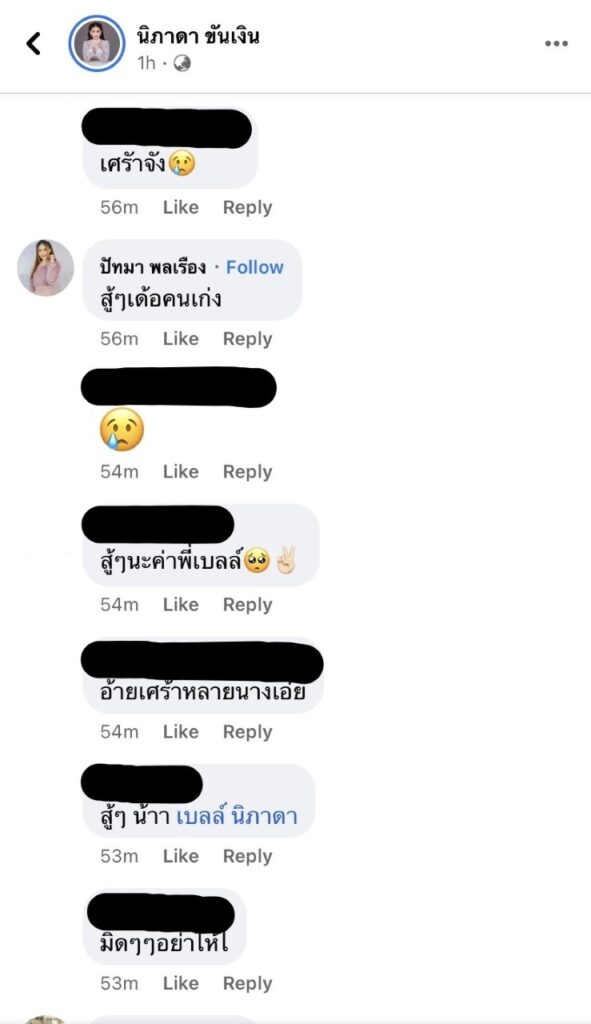Click the globe public privacy icon
The height and width of the screenshot is (1024, 591).
182,63
